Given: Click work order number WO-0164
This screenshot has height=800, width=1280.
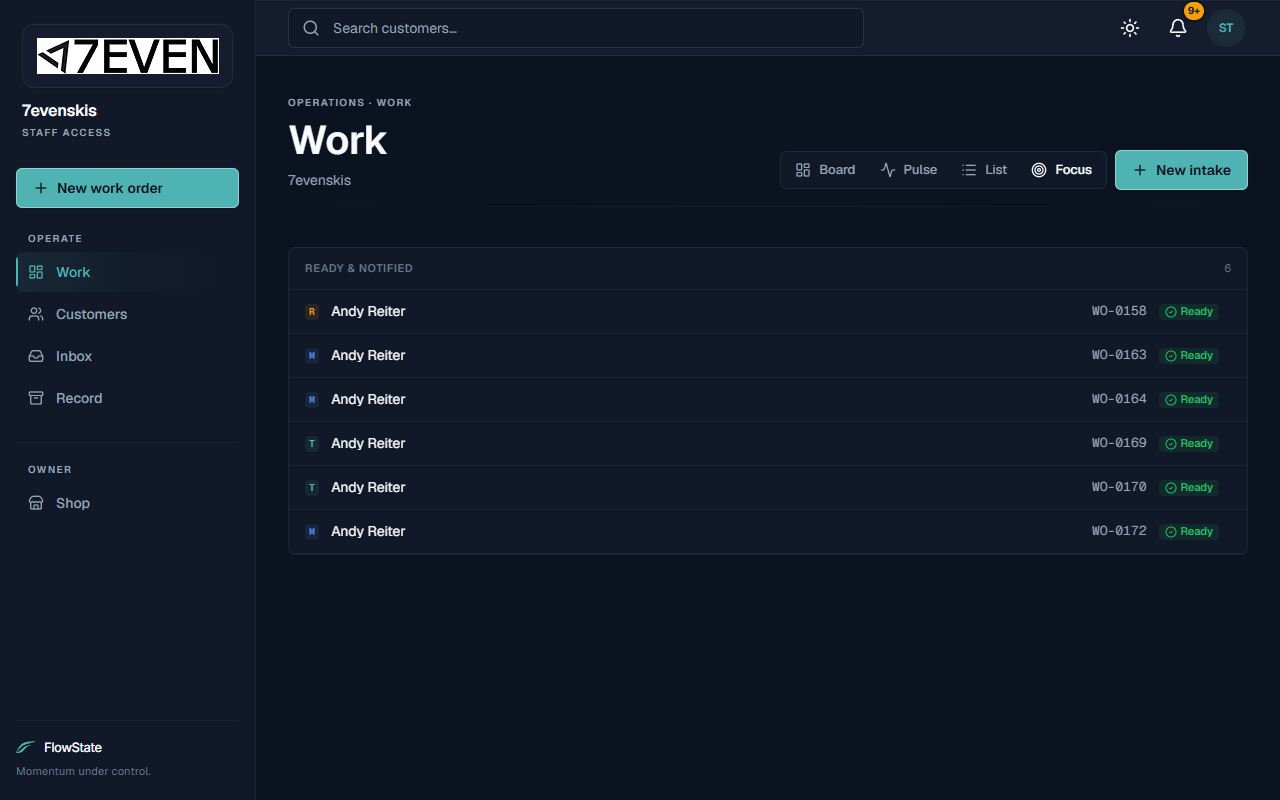Looking at the screenshot, I should (1119, 399).
